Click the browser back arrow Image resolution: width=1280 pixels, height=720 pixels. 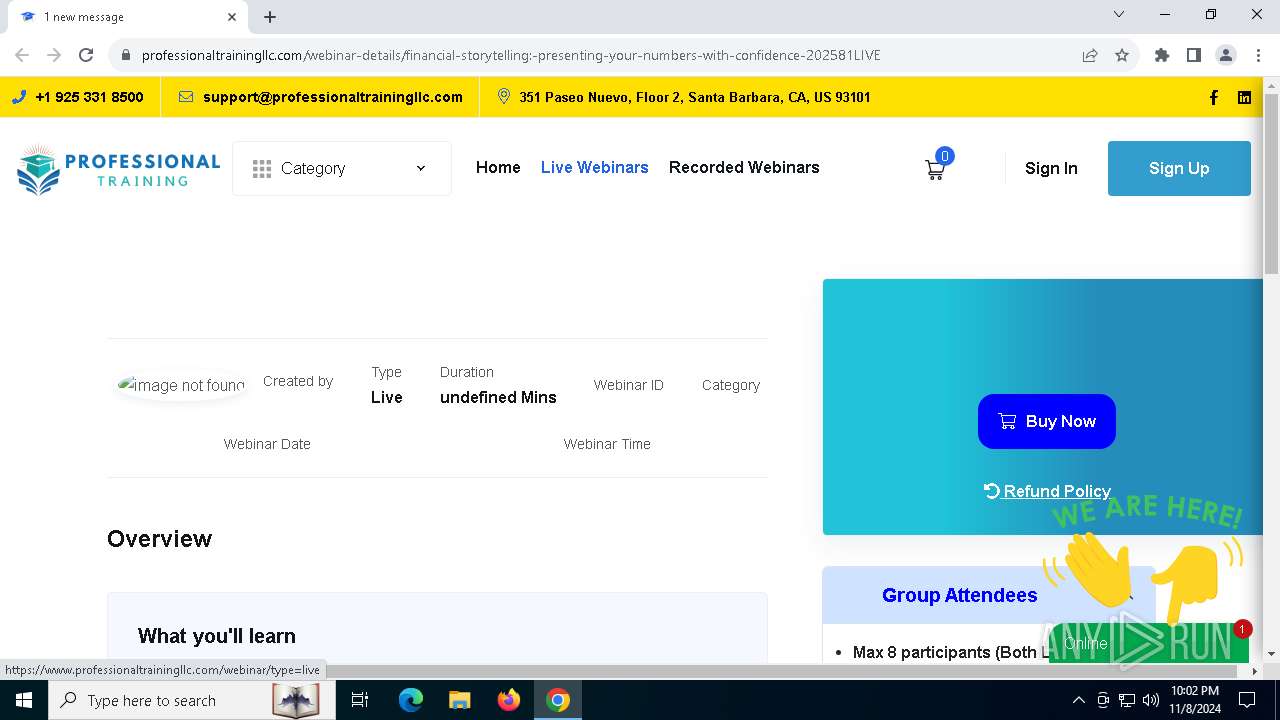22,55
